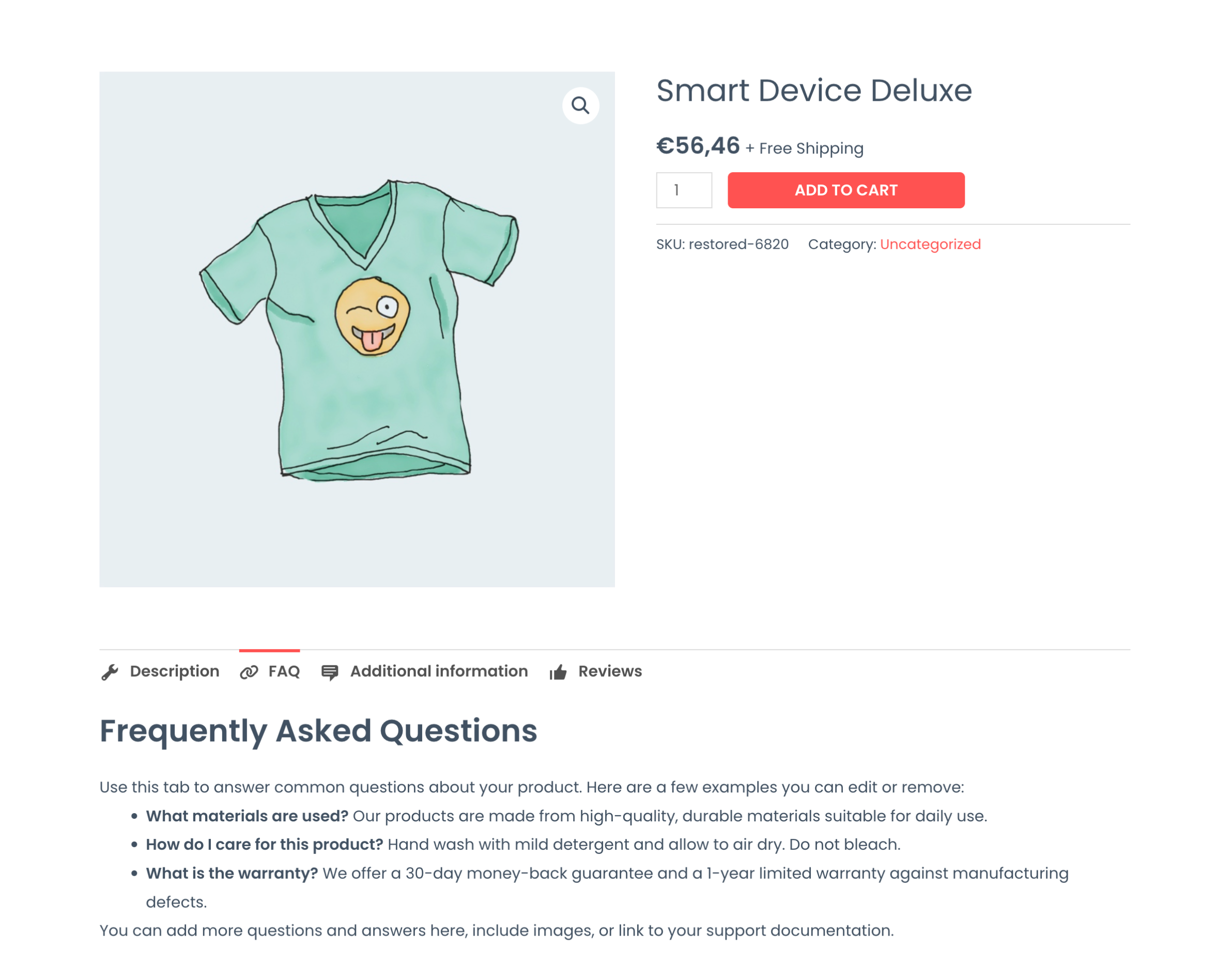Click the Smart Device Deluxe product title
1232x978 pixels.
click(814, 90)
